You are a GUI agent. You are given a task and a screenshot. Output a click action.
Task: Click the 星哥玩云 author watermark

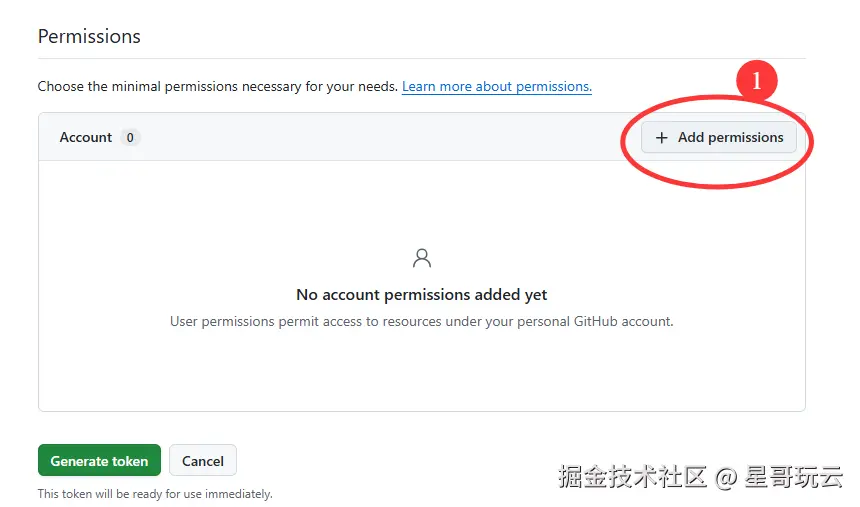[794, 476]
